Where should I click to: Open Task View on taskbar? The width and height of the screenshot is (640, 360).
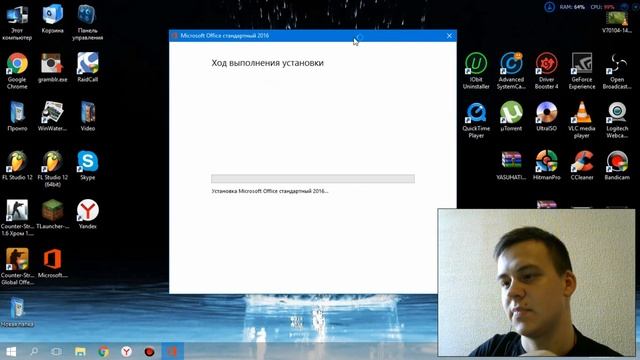(x=57, y=351)
